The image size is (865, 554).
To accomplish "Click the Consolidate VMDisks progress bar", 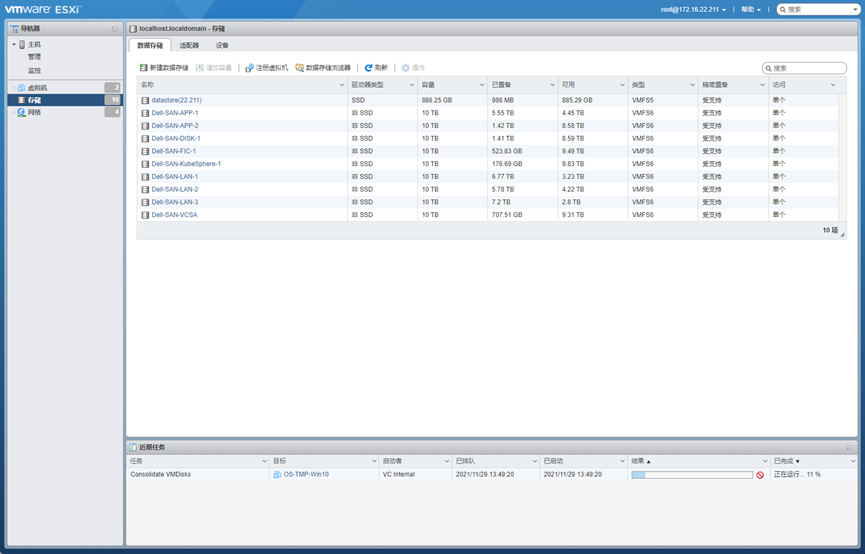I will (692, 475).
